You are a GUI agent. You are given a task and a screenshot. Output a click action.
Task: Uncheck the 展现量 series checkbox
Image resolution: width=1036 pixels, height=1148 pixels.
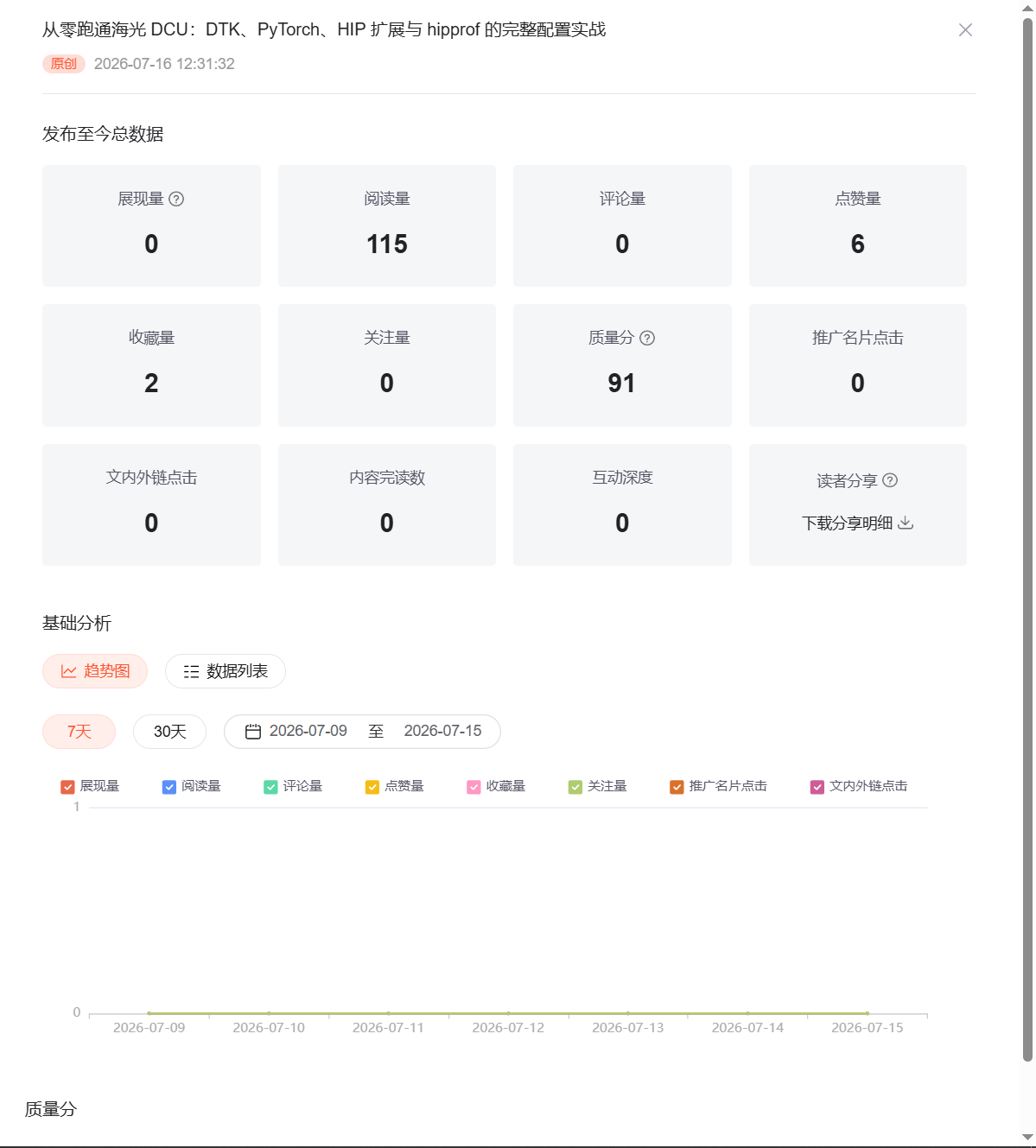[67, 787]
